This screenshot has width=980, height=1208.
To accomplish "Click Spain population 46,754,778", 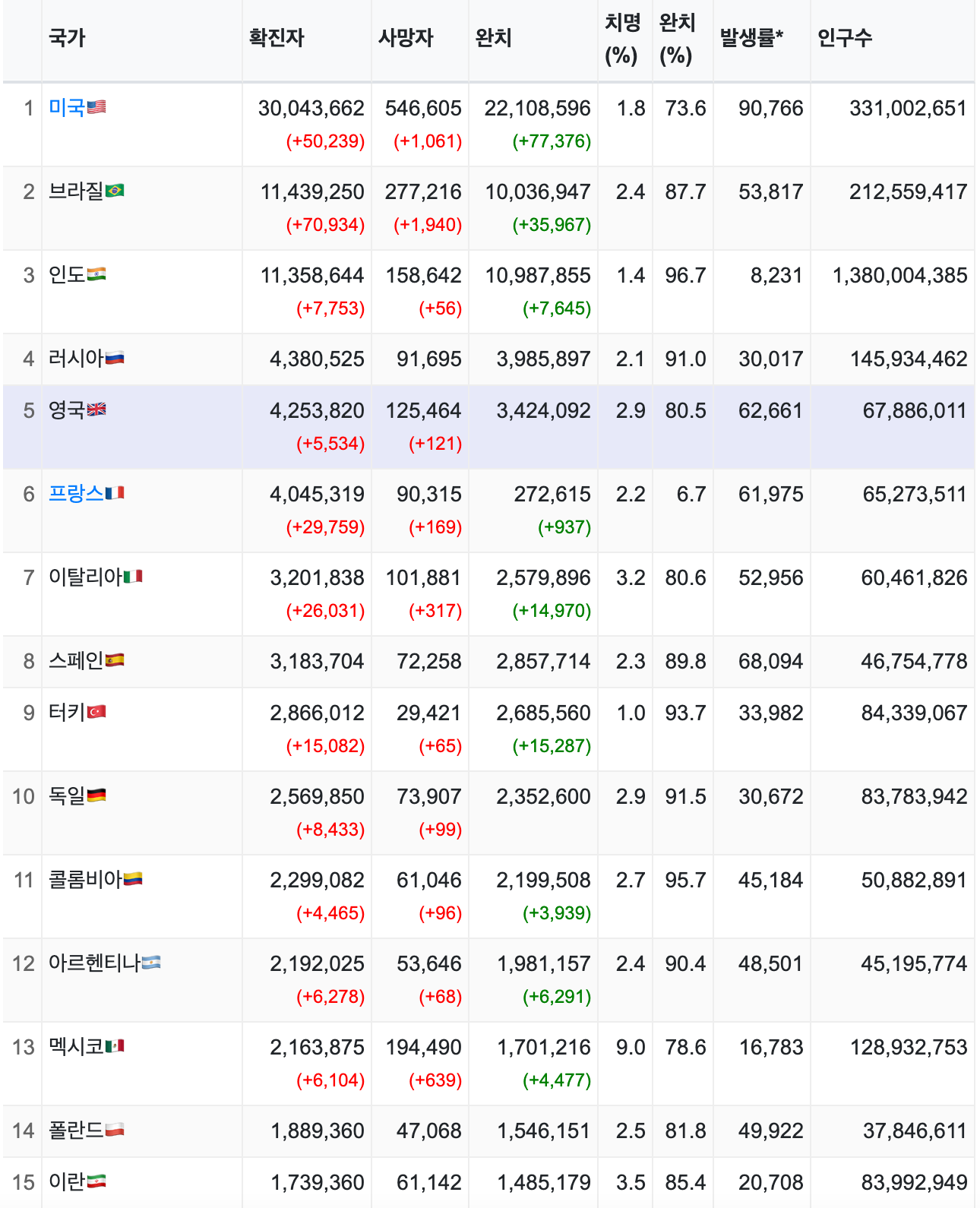I will click(914, 661).
